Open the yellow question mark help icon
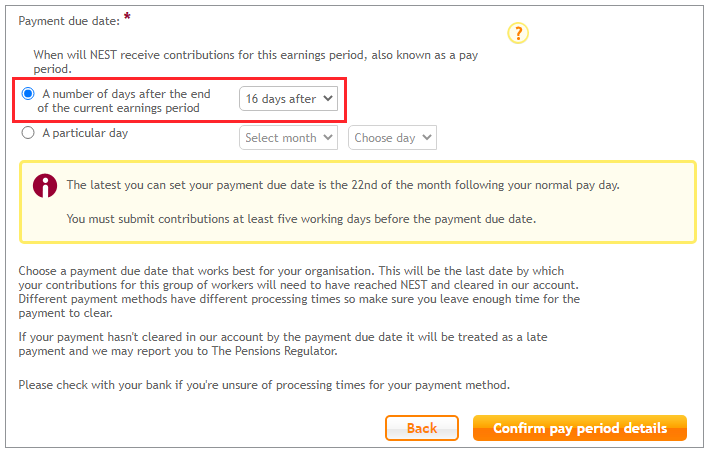The image size is (708, 452). [518, 33]
